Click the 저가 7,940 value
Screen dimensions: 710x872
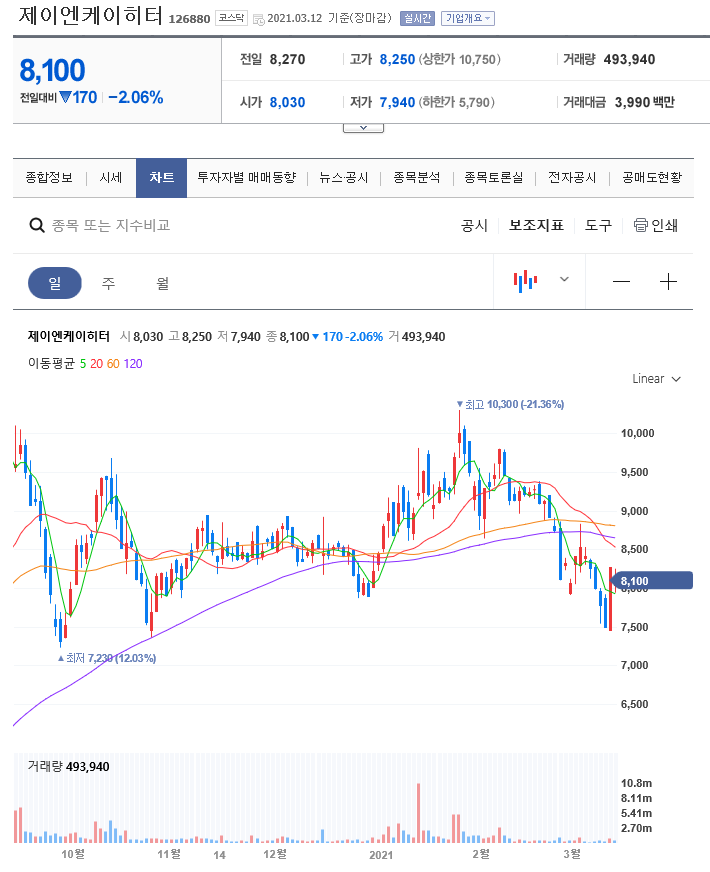point(397,102)
